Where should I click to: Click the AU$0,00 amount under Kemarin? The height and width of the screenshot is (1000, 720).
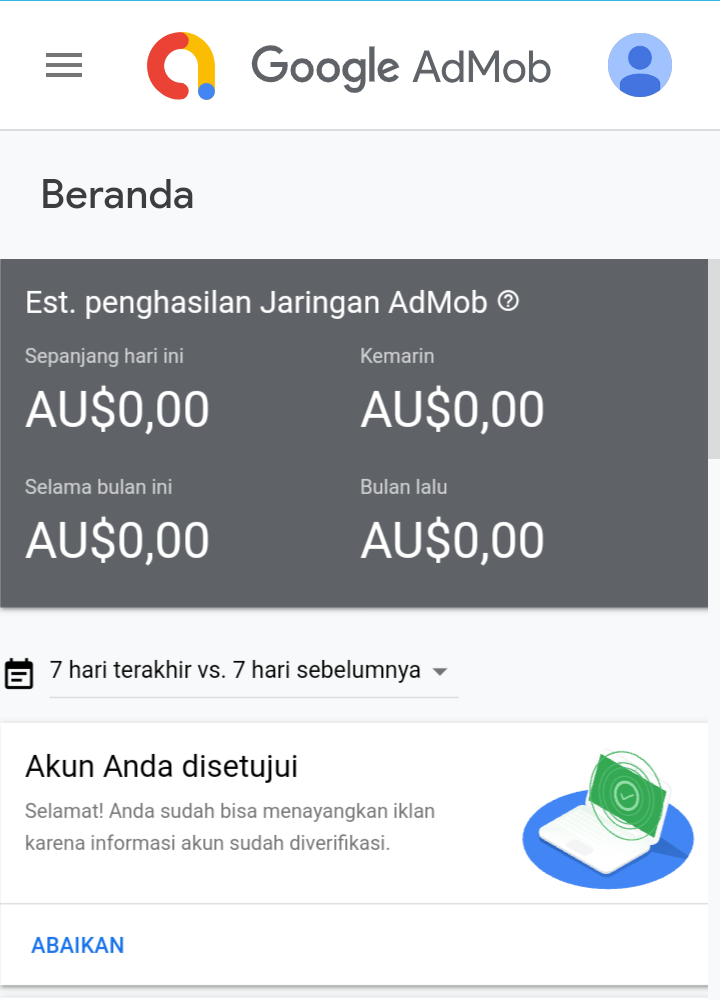pos(452,410)
